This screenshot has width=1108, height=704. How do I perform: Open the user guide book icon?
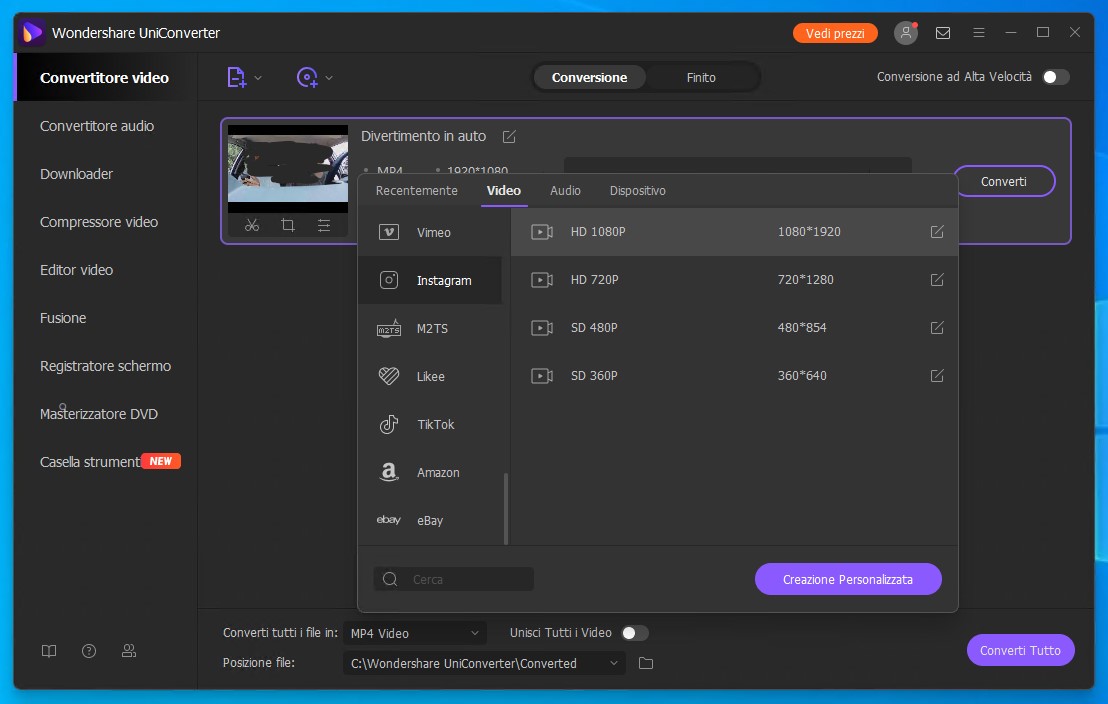point(49,651)
